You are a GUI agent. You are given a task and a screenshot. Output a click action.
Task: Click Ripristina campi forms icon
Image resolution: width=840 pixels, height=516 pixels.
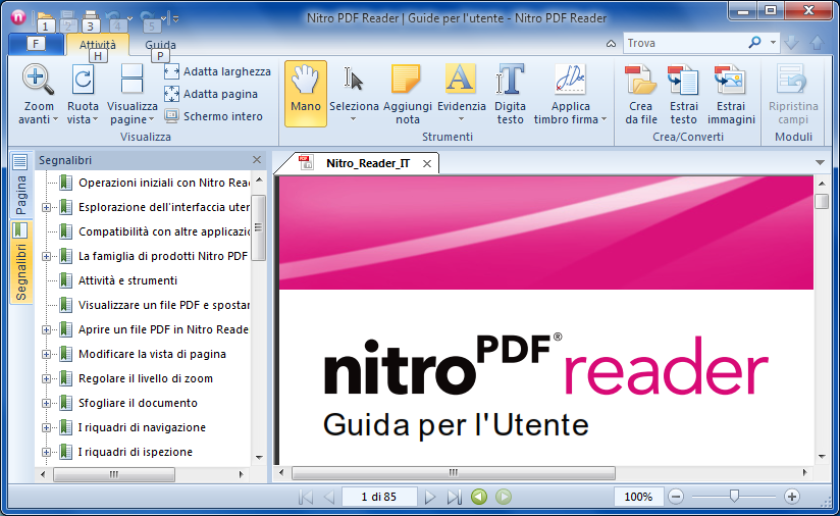tap(793, 80)
